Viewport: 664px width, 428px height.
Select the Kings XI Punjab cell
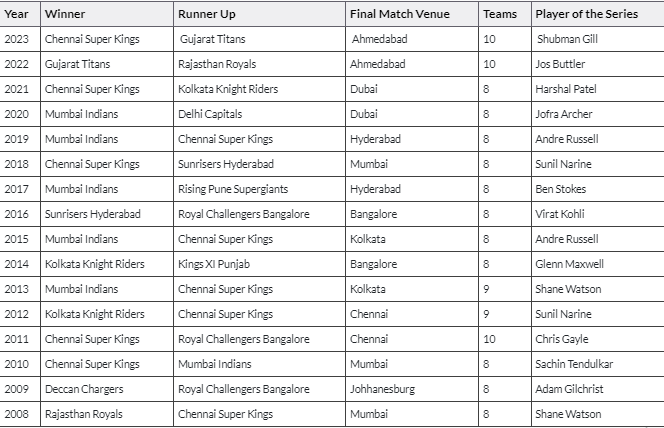click(211, 264)
